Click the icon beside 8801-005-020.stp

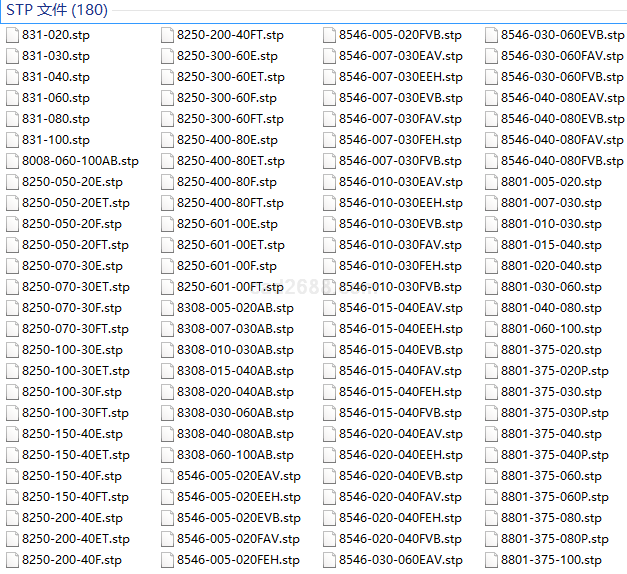(491, 182)
